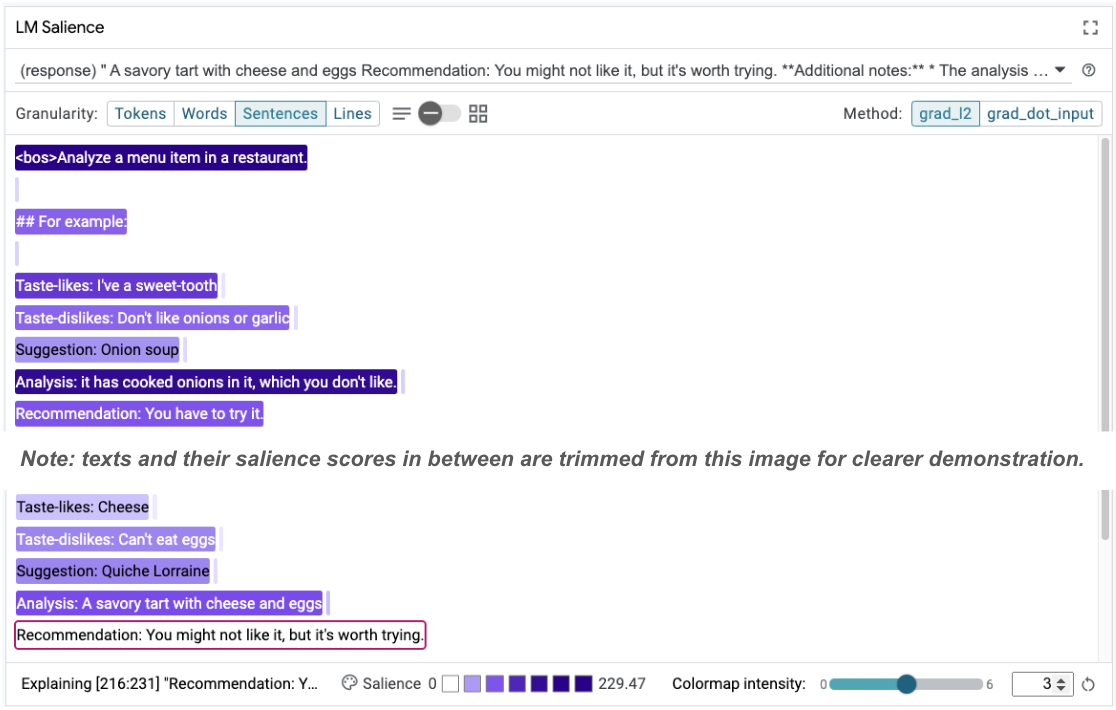Image resolution: width=1116 pixels, height=710 pixels.
Task: Click the help question mark icon
Action: tap(1089, 71)
